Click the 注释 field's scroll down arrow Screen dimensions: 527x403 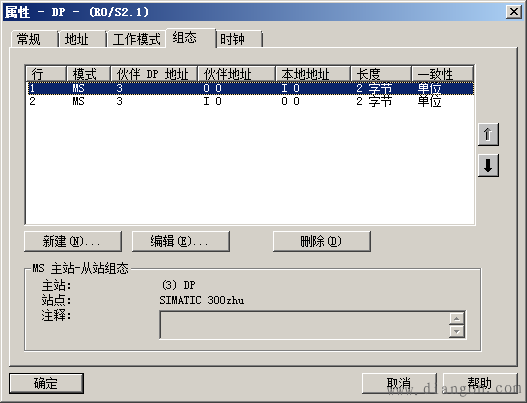click(456, 331)
